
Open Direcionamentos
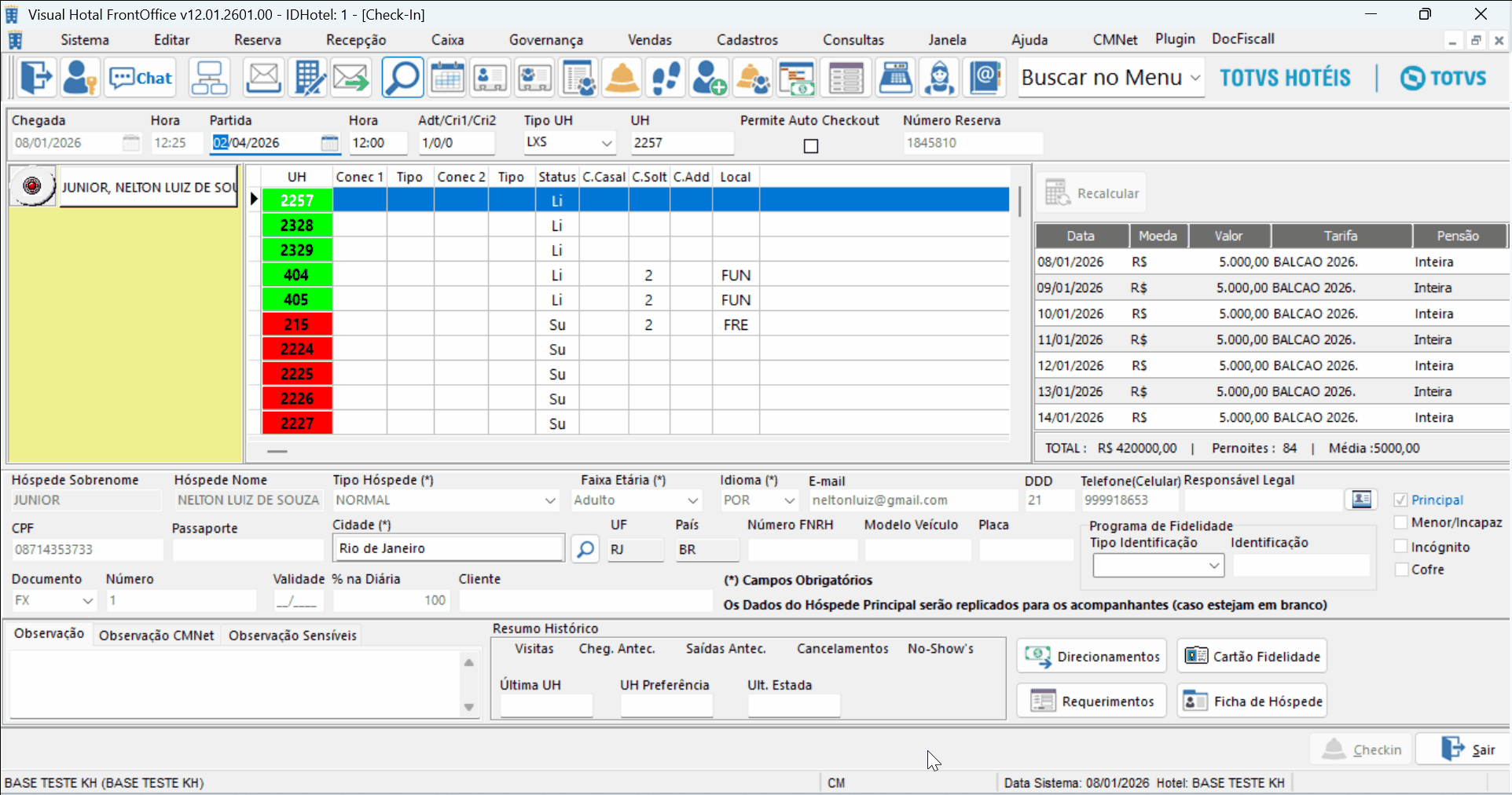pyautogui.click(x=1092, y=656)
